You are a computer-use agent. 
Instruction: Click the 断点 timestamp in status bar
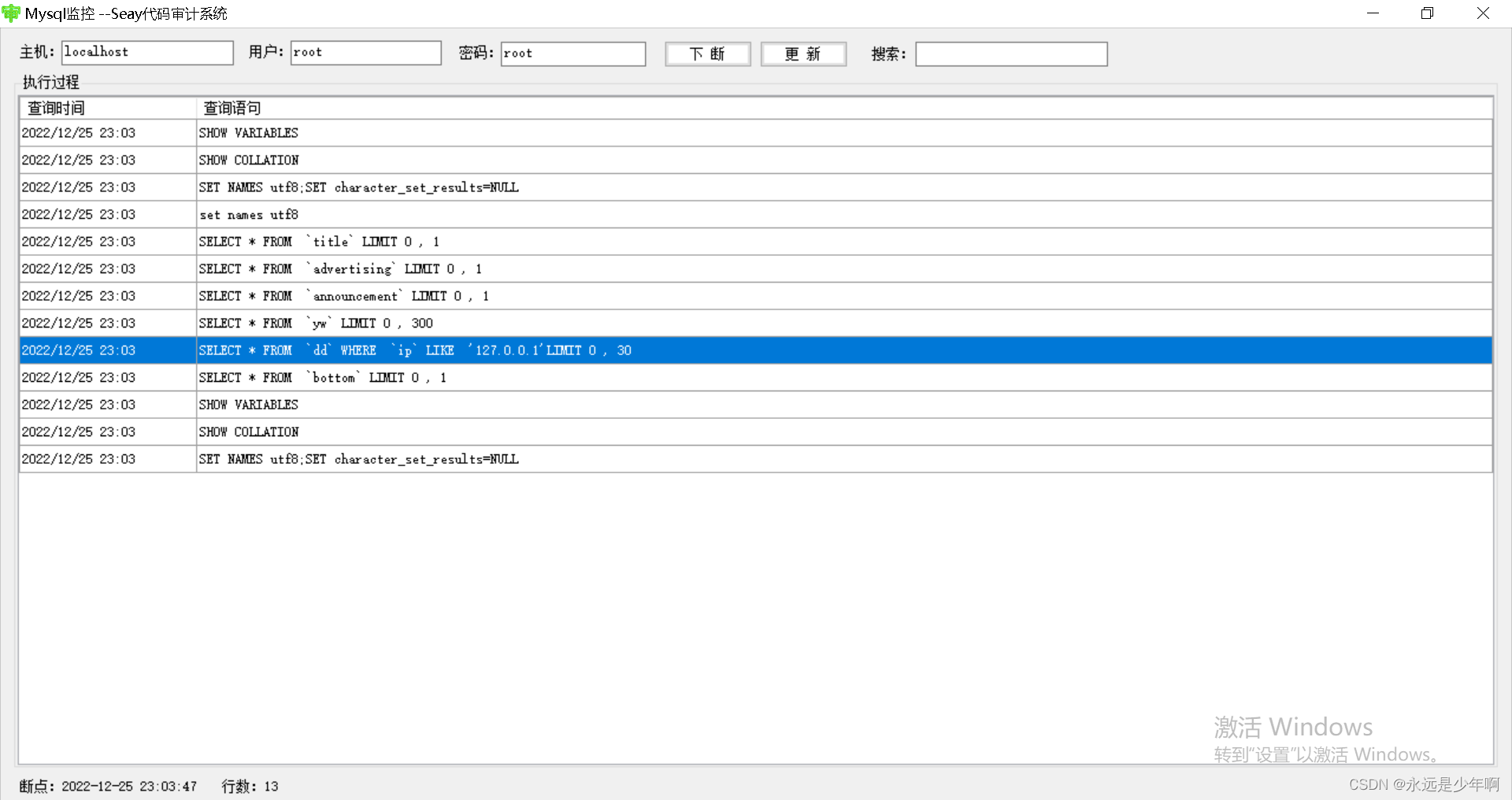tap(108, 786)
